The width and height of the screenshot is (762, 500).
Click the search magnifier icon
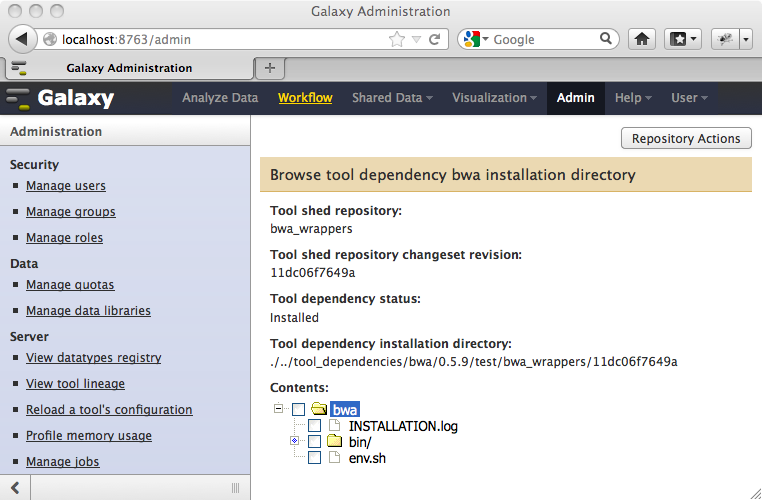(x=606, y=38)
